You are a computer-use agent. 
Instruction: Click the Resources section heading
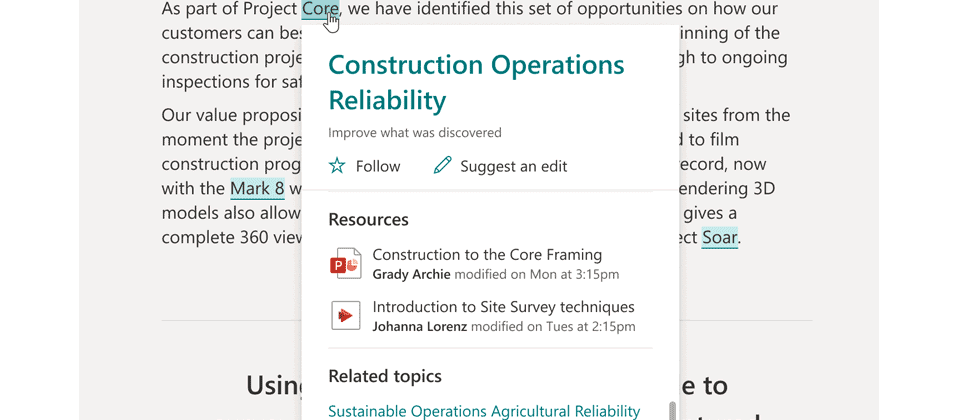[x=369, y=219]
